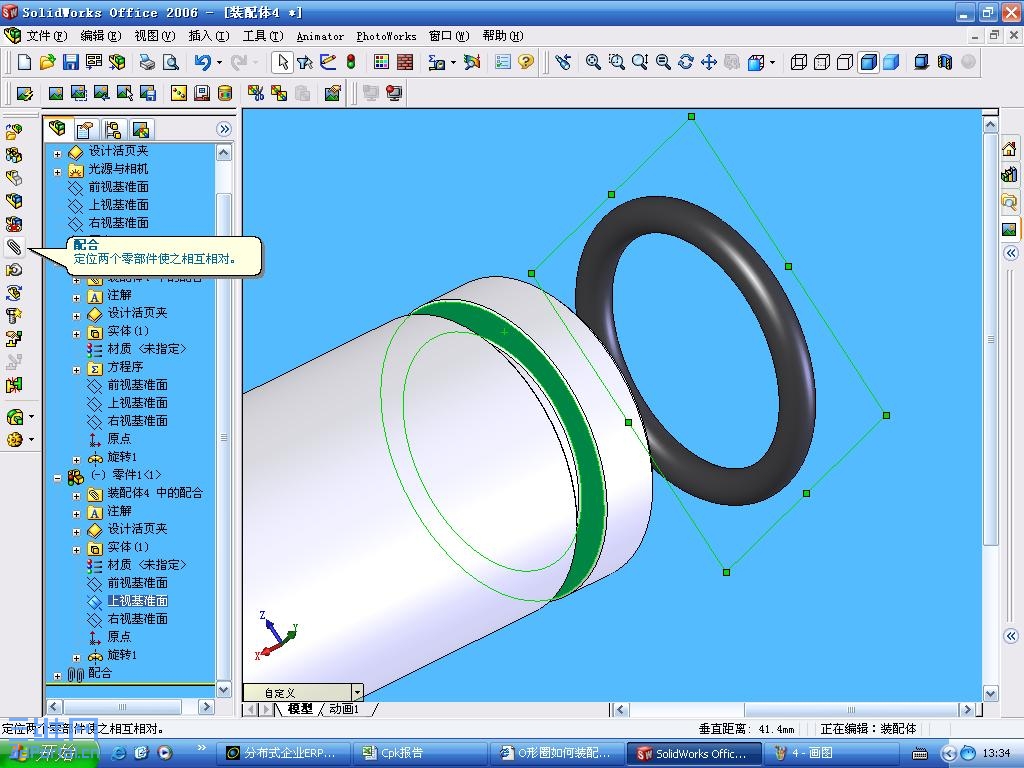Open the 文件(F) menu
The width and height of the screenshot is (1024, 768).
click(x=46, y=36)
